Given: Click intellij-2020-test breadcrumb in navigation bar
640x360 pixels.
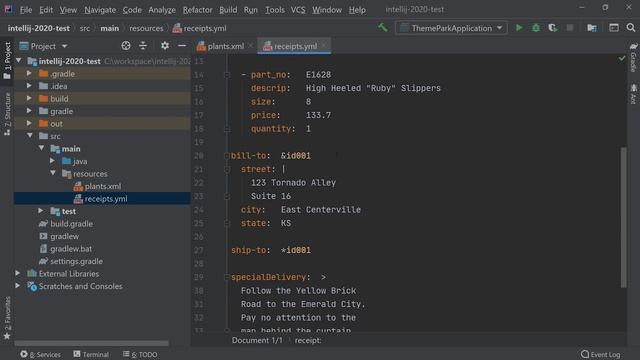Looking at the screenshot, I should pos(39,28).
